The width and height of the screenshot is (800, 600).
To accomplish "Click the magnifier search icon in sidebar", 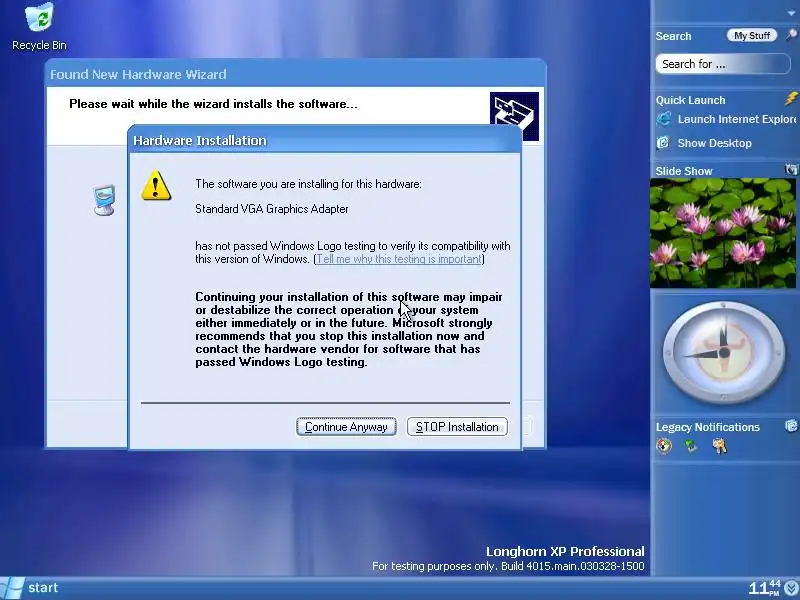I will 791,35.
